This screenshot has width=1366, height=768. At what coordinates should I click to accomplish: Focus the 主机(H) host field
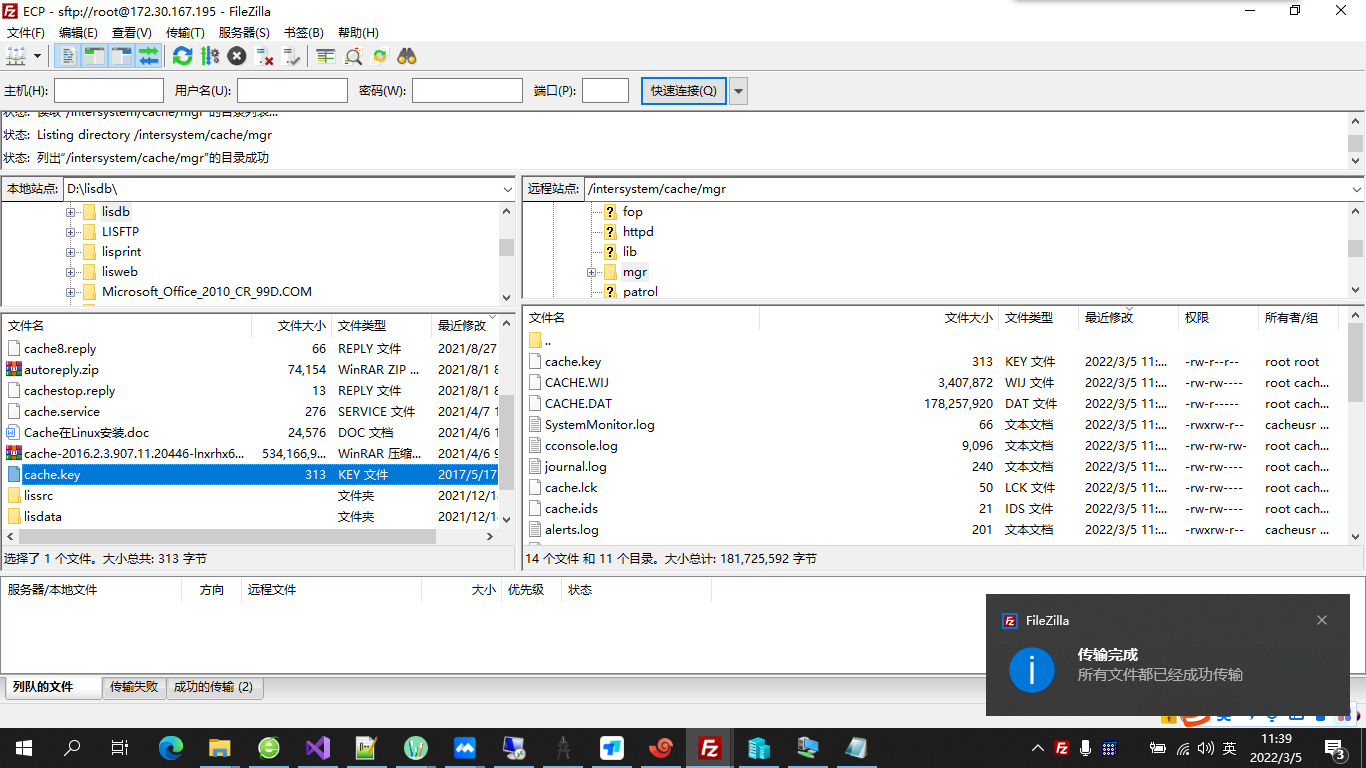[x=109, y=91]
